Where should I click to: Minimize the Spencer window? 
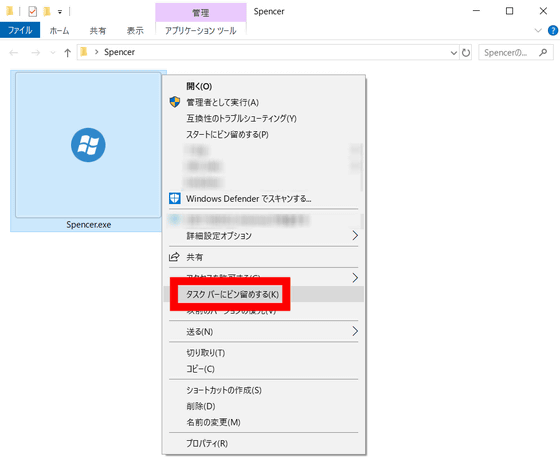coord(476,11)
